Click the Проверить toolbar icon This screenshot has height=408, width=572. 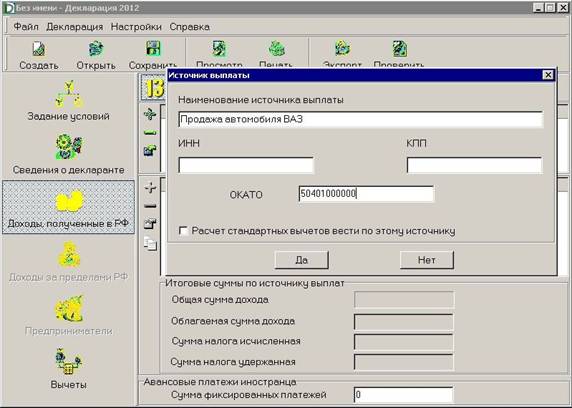tap(399, 49)
